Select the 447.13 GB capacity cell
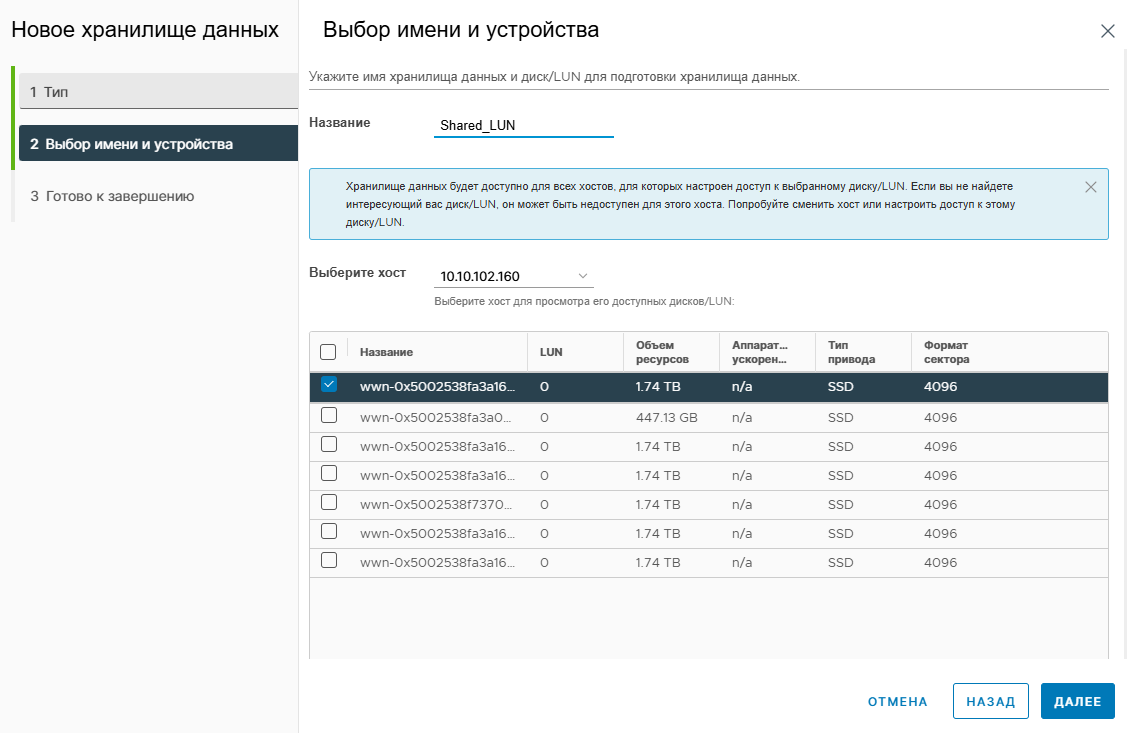The height and width of the screenshot is (733, 1127). (x=666, y=418)
